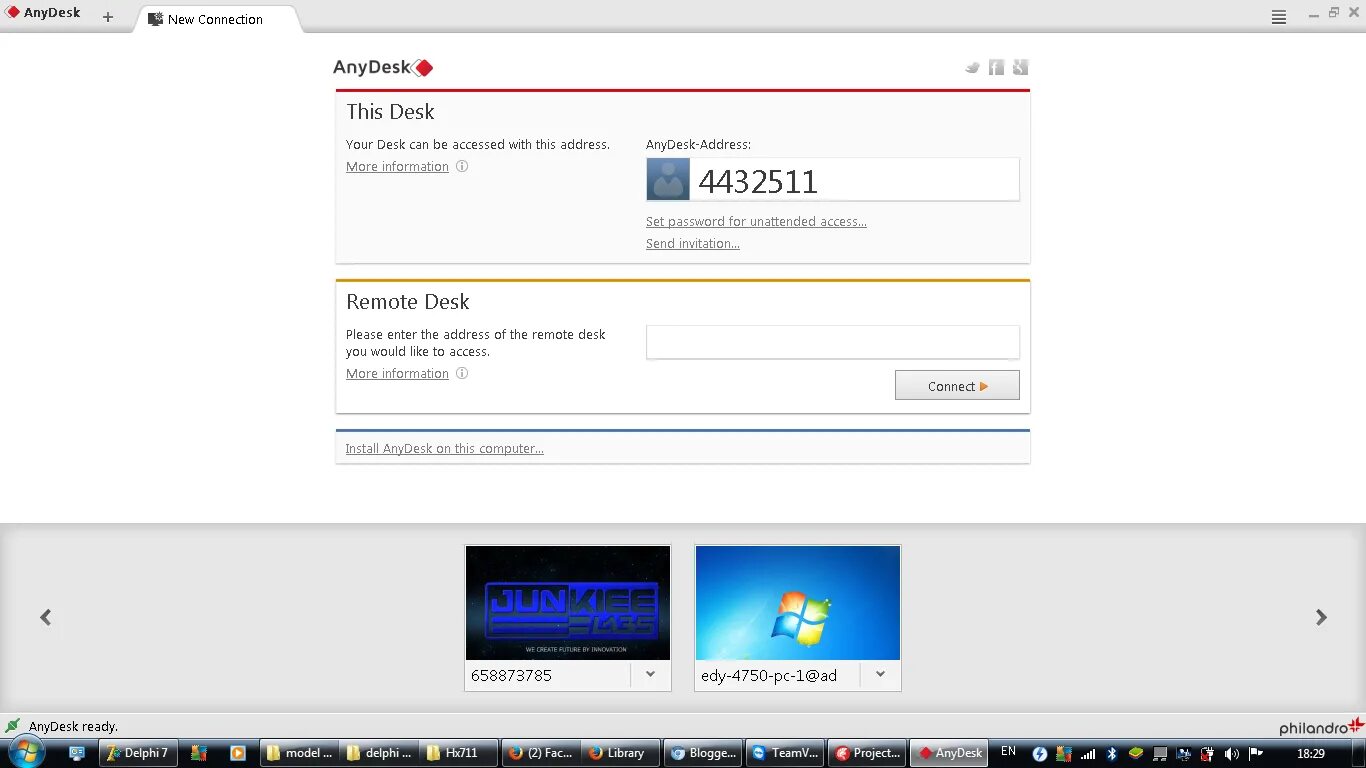Open the Action Center flag tray icon

coord(1255,753)
